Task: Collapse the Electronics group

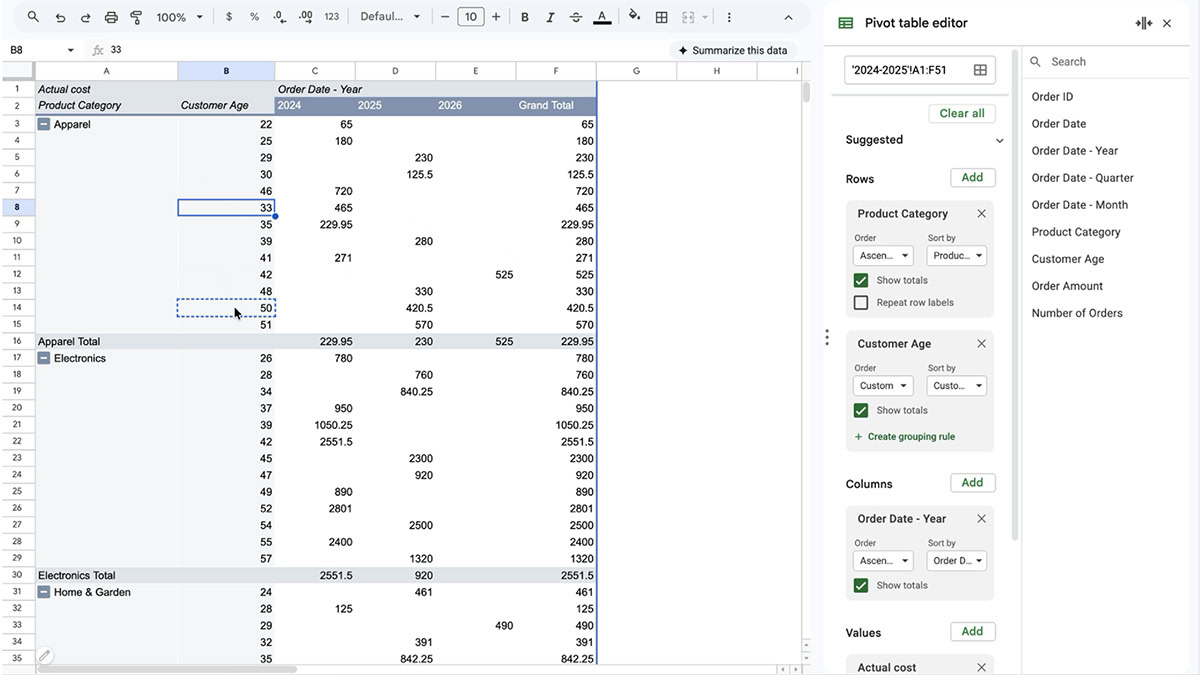Action: click(44, 358)
